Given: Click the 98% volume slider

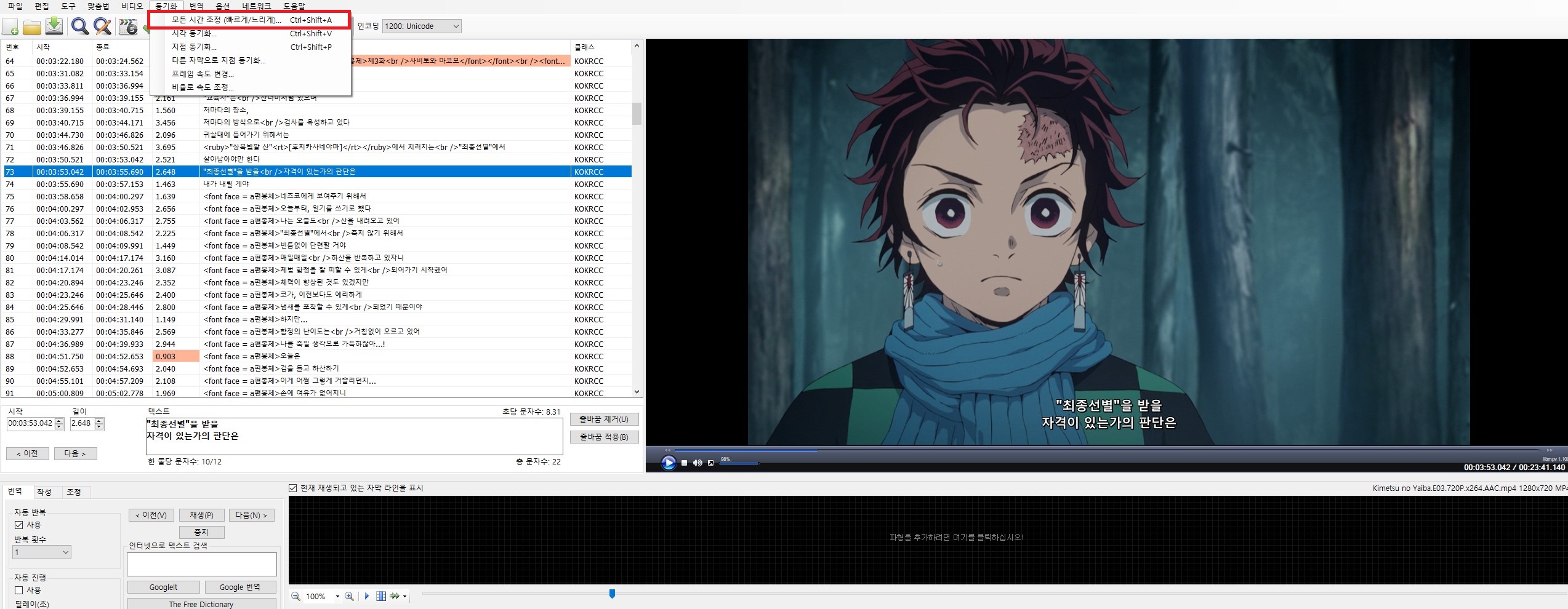Looking at the screenshot, I should point(739,463).
